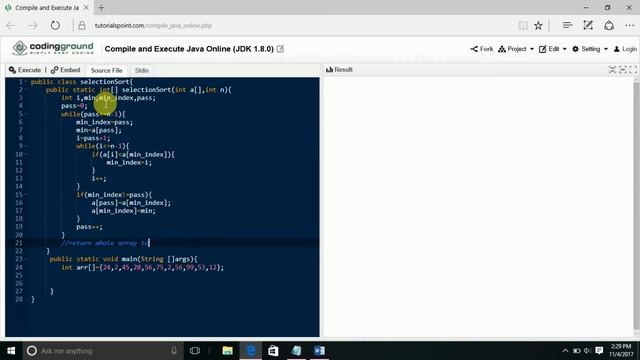Click the taskbar clock 2:29 PM
Viewport: 640px width, 360px height.
pos(620,350)
